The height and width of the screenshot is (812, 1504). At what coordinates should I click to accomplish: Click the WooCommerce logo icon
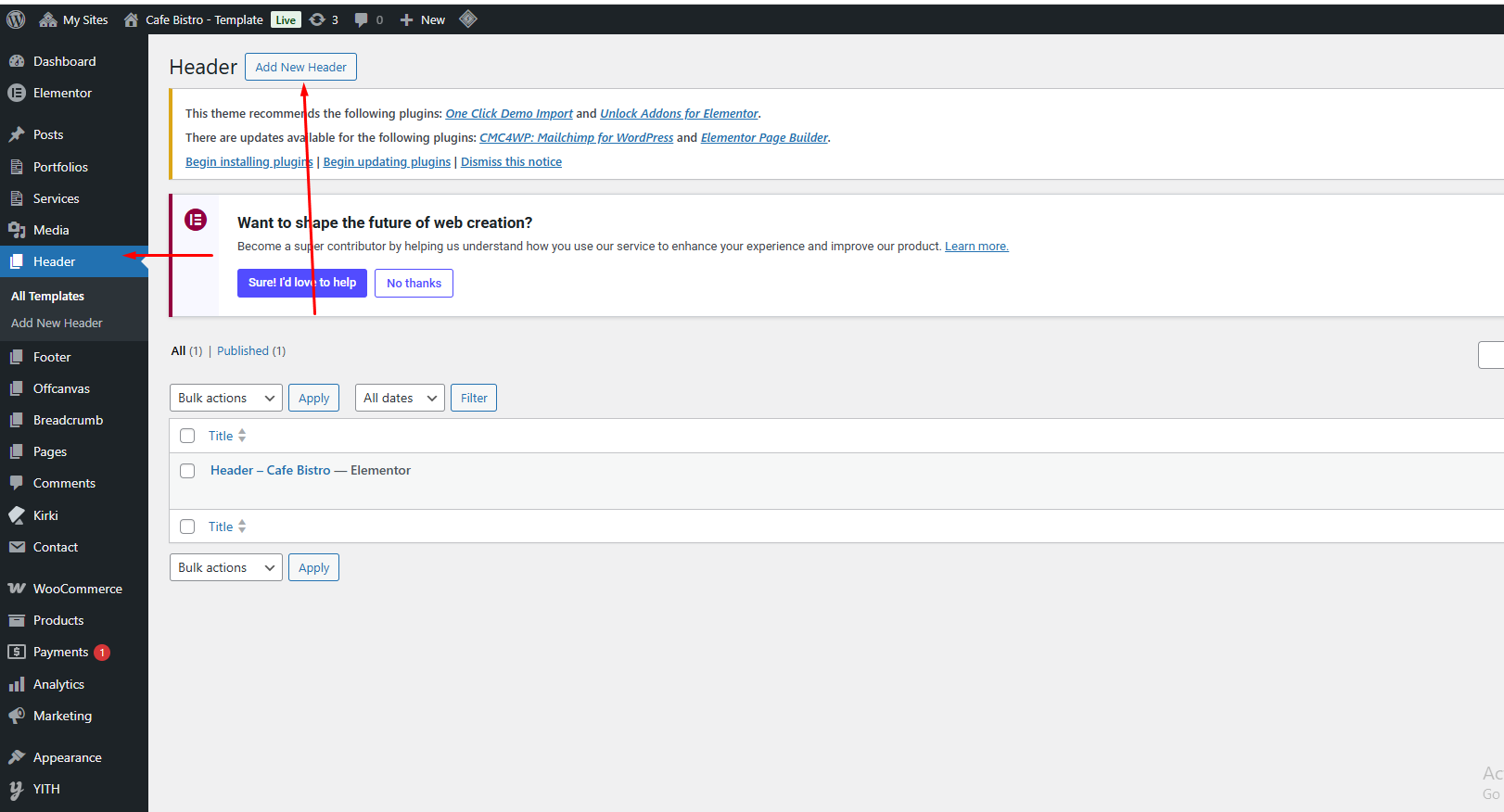[x=17, y=589]
